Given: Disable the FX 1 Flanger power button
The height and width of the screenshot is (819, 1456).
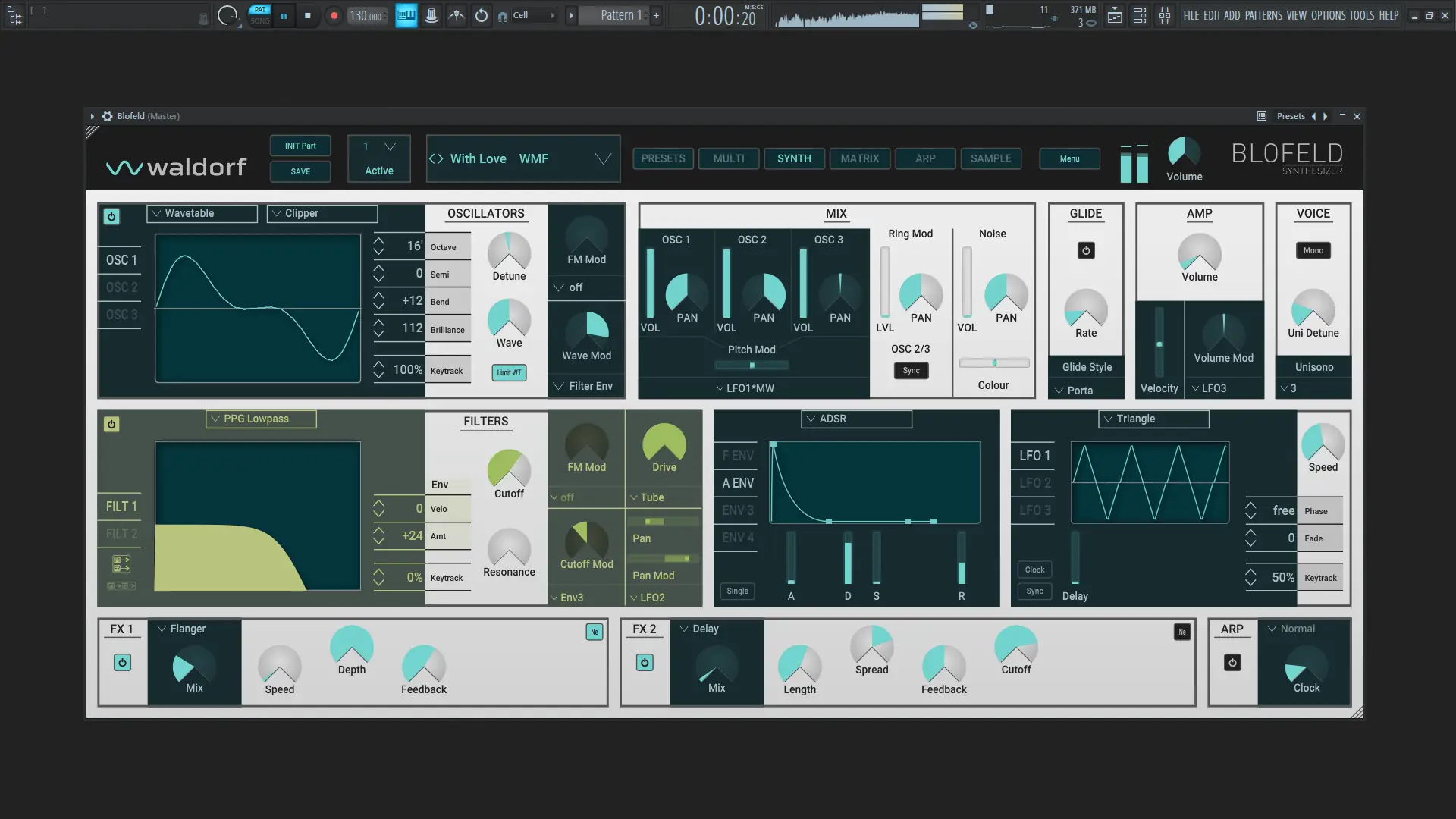Looking at the screenshot, I should [122, 663].
